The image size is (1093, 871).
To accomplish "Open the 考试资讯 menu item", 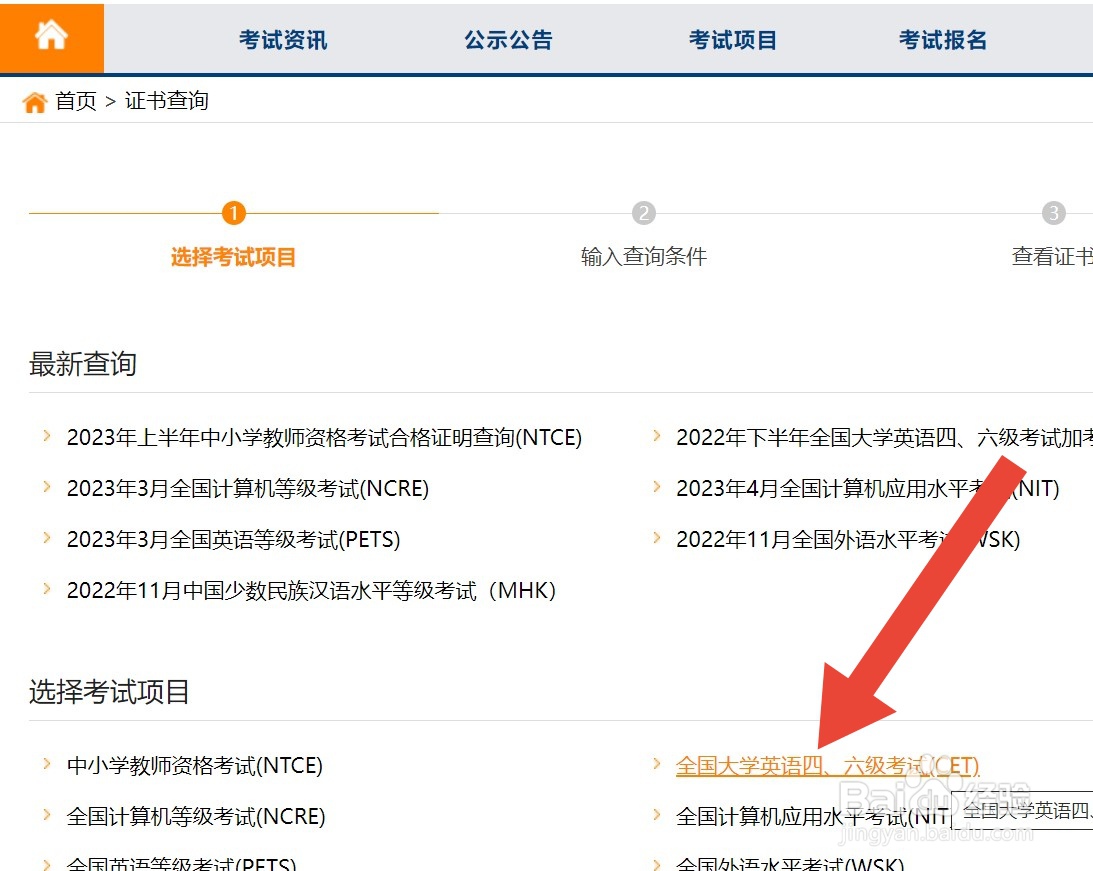I will click(282, 39).
